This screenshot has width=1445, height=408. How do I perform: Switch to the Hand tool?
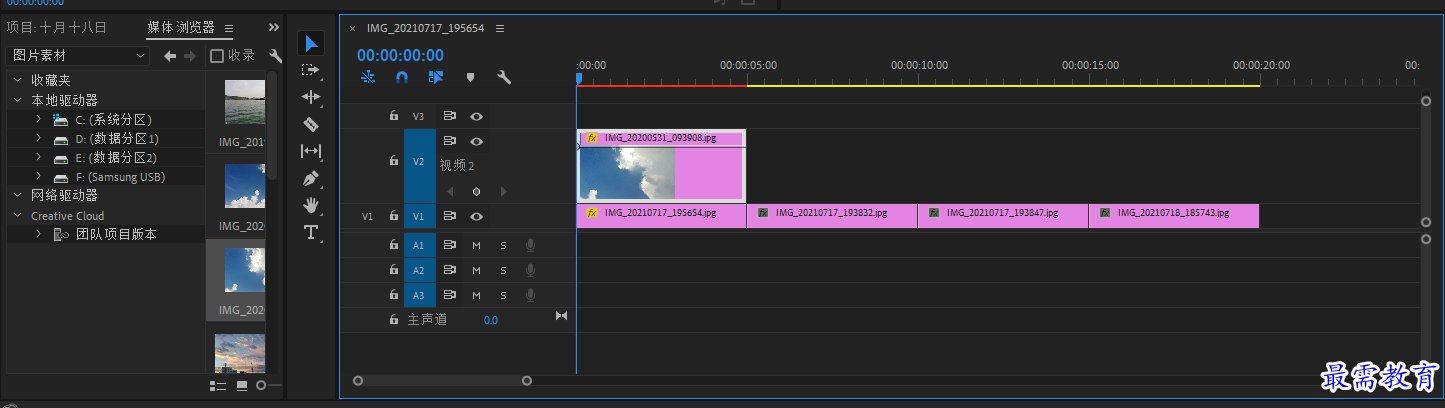(x=311, y=205)
